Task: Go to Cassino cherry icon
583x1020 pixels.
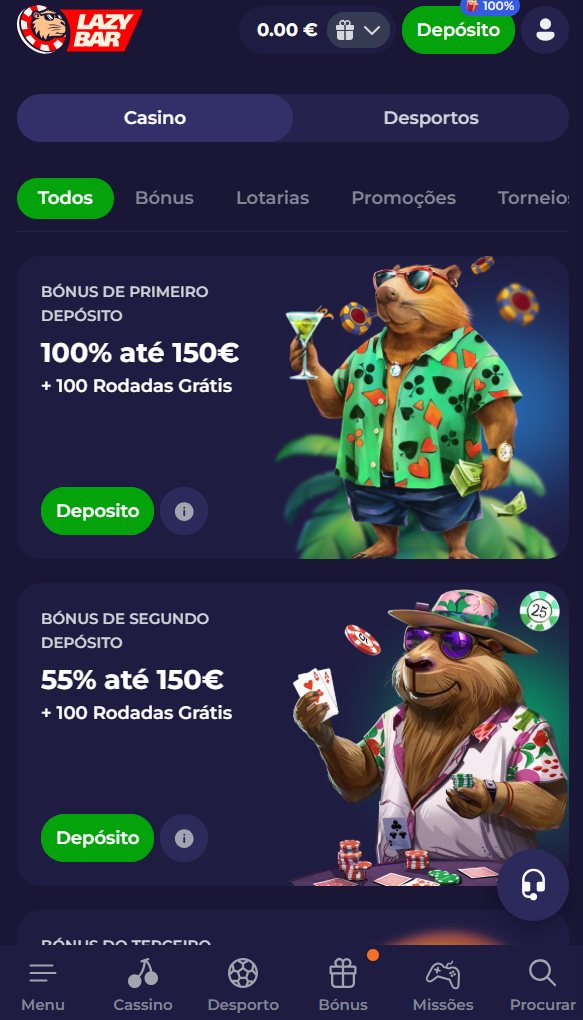Action: coord(142,974)
